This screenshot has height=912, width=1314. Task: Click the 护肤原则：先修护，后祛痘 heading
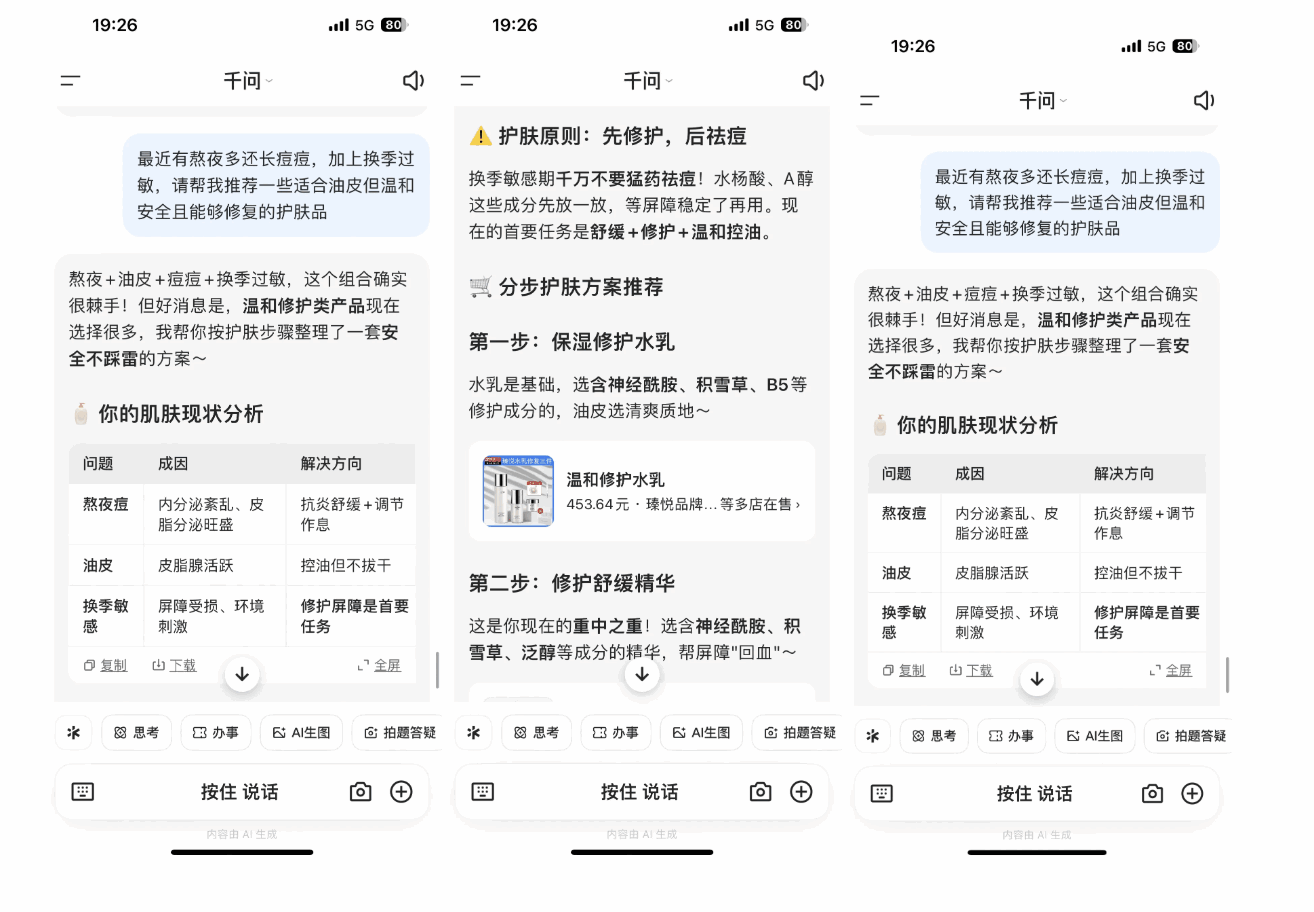click(x=608, y=136)
